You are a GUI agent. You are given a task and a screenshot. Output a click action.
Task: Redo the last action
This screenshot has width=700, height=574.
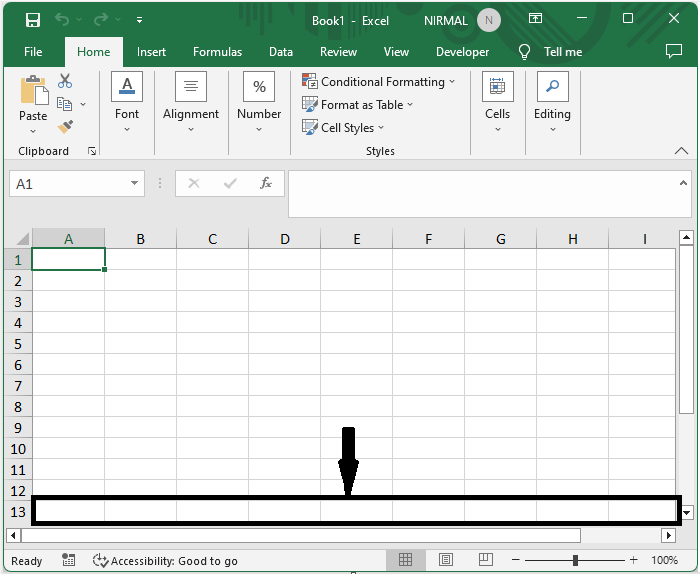click(x=101, y=20)
